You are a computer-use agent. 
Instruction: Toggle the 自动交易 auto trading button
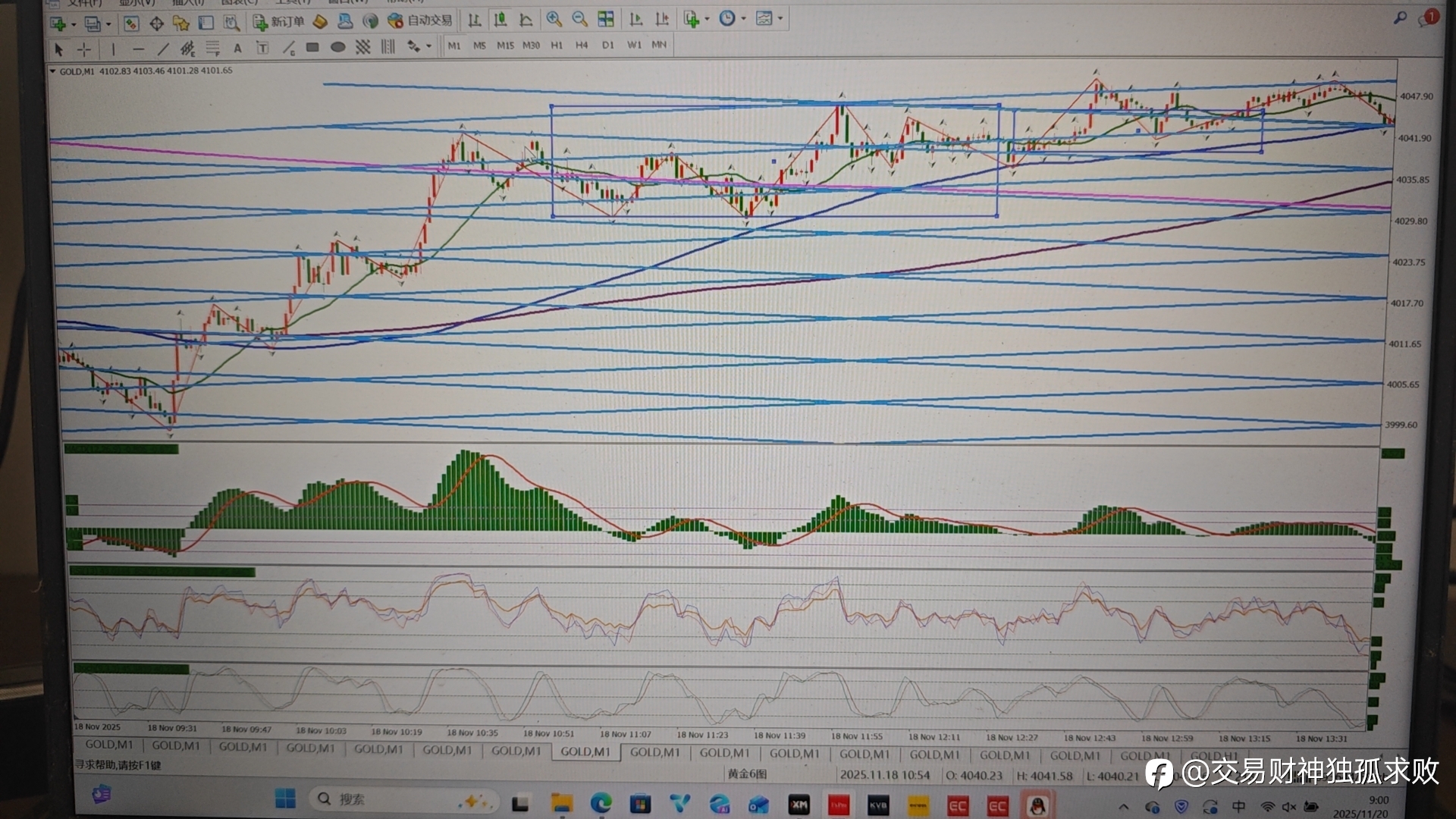click(419, 20)
